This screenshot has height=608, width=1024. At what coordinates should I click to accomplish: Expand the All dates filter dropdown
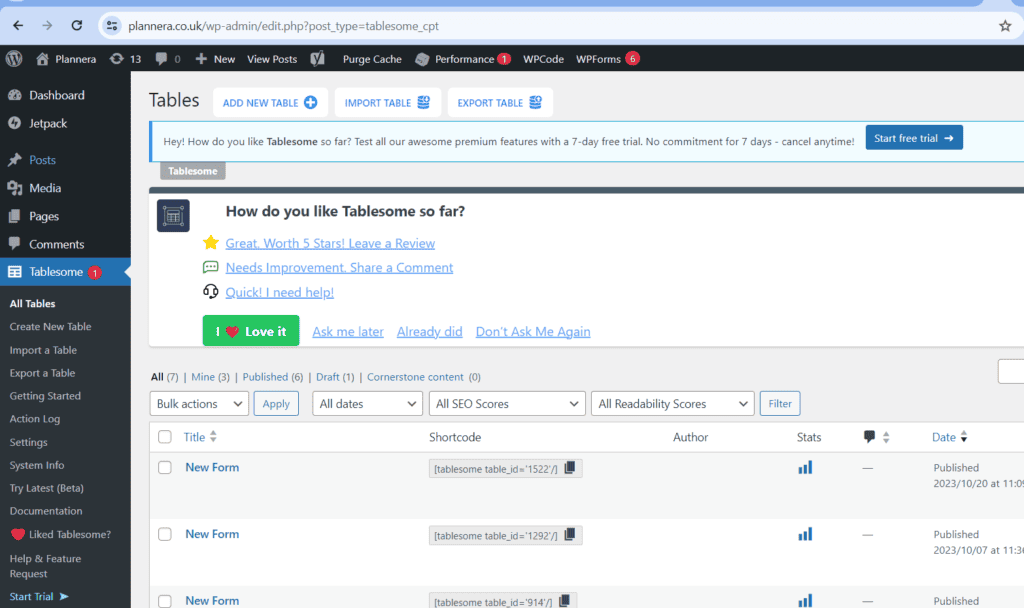pos(367,404)
